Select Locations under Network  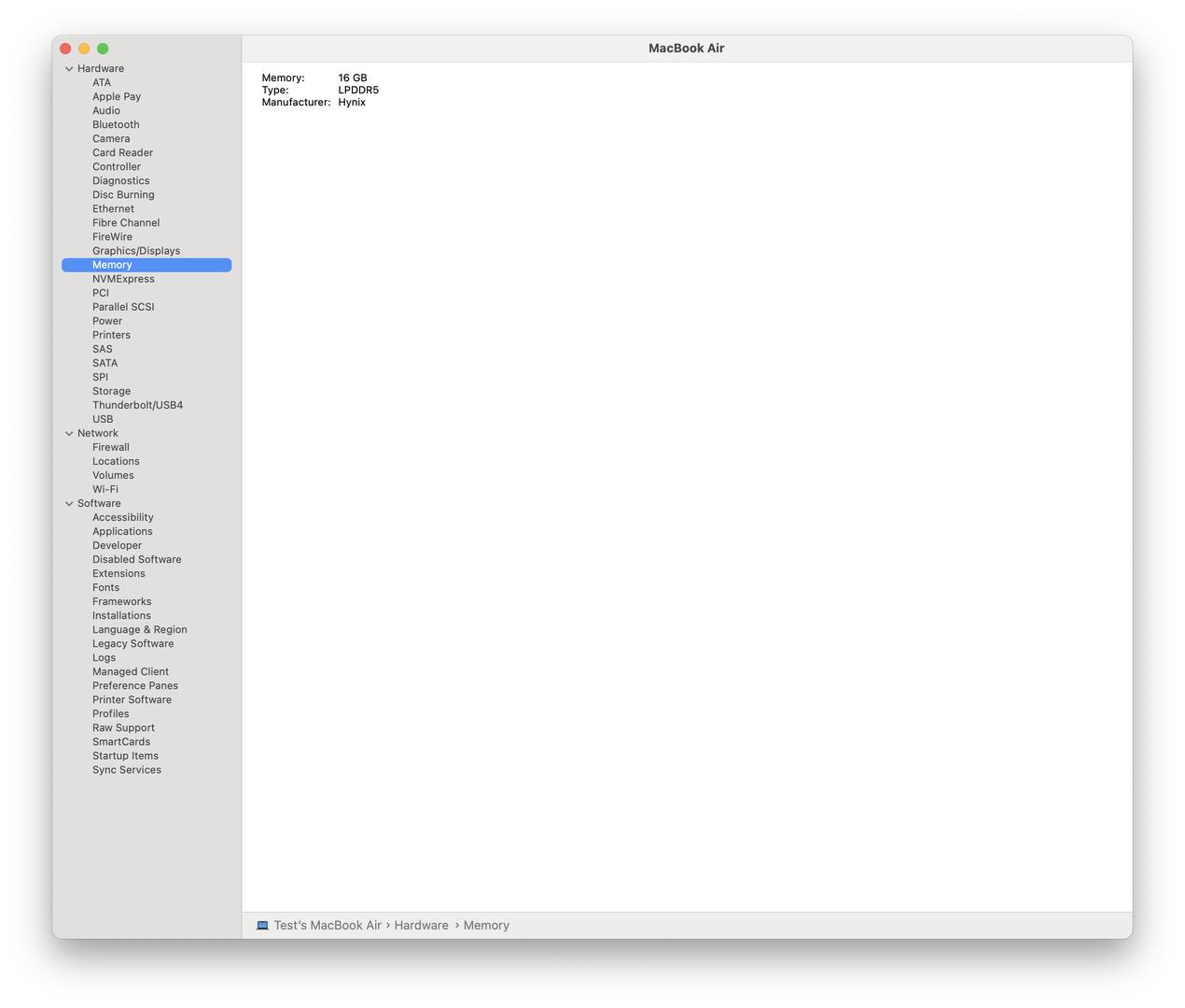[x=116, y=461]
